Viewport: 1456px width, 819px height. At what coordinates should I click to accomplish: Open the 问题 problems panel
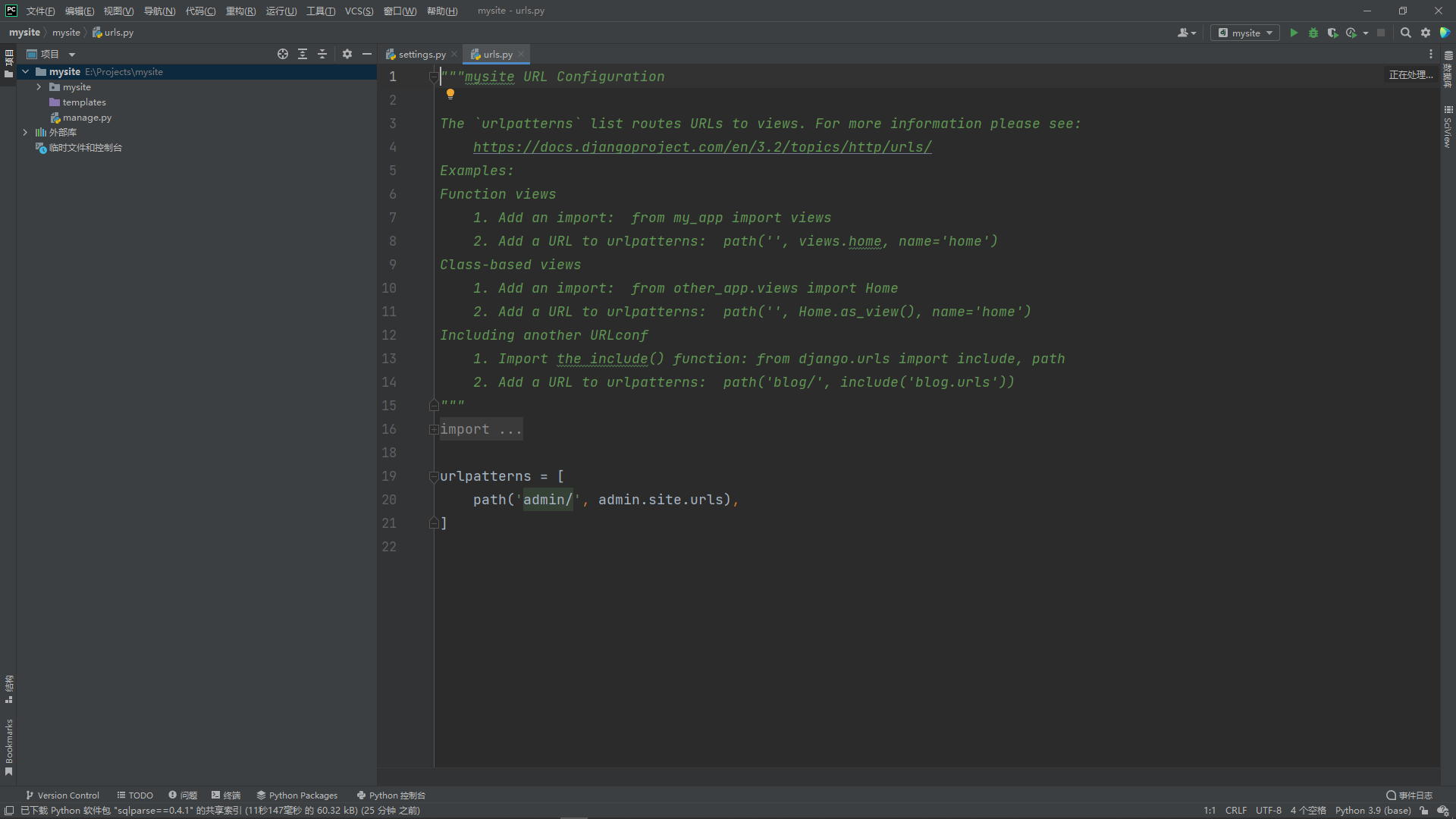(x=183, y=795)
